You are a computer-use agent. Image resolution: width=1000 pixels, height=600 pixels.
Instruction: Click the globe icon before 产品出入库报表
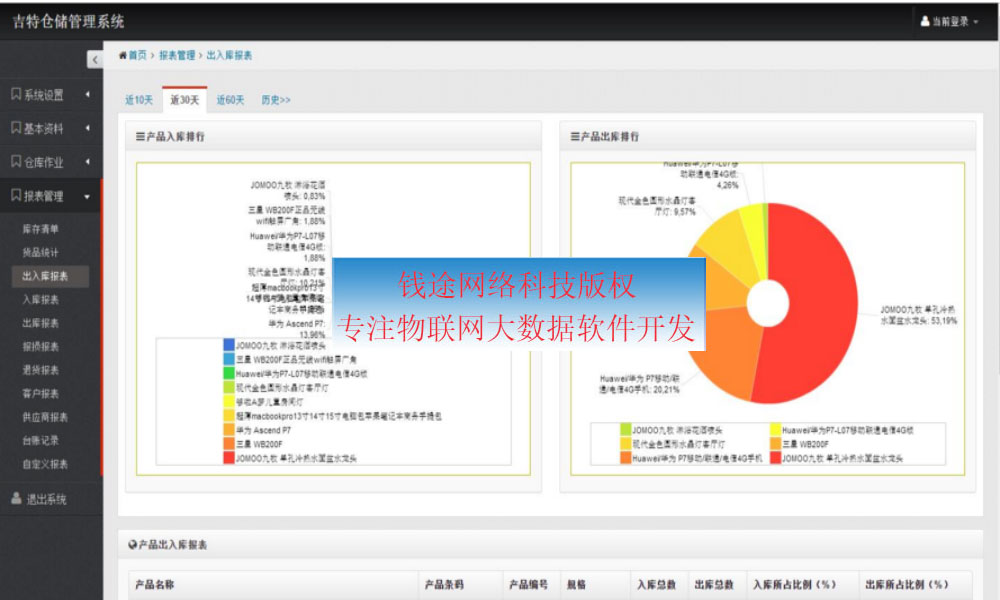[130, 544]
